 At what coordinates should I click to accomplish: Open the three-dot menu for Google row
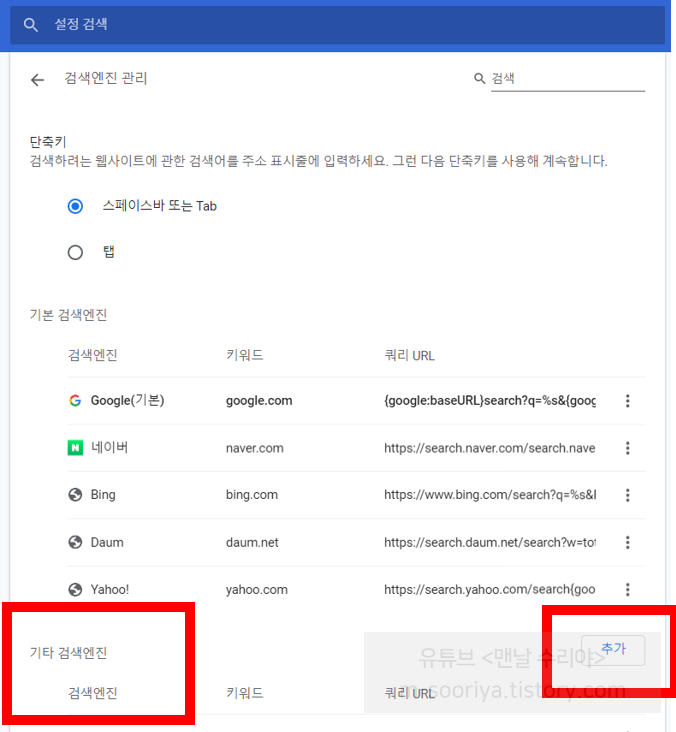click(x=627, y=401)
